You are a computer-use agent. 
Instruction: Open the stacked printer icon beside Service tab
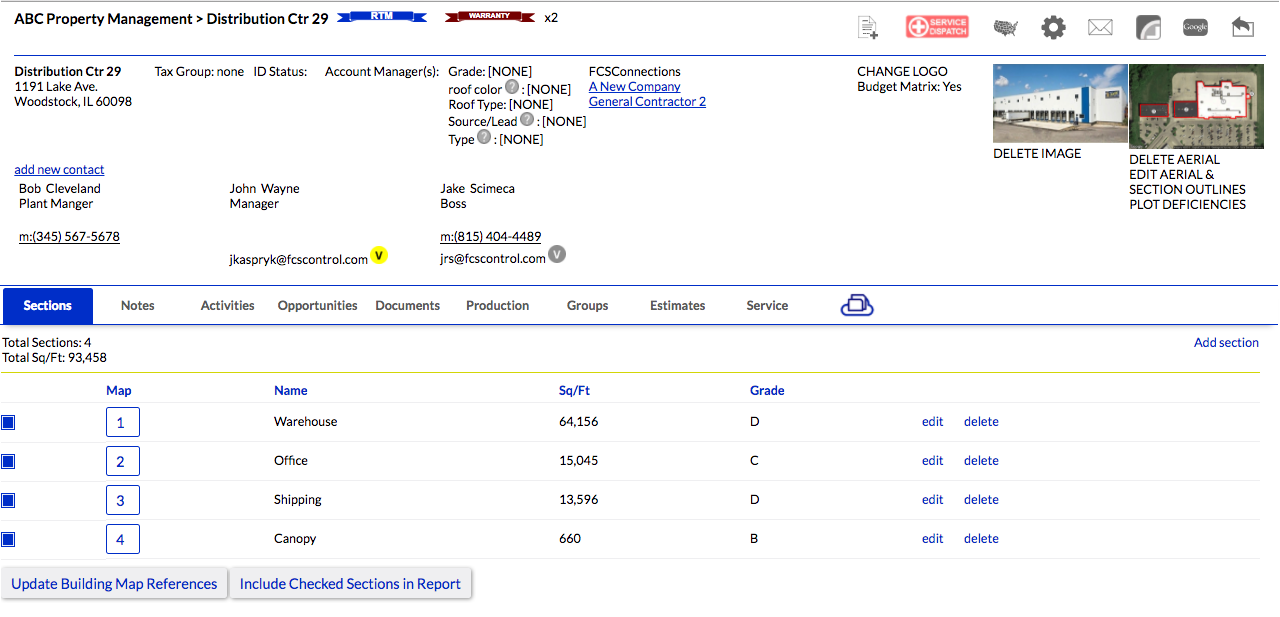point(857,306)
